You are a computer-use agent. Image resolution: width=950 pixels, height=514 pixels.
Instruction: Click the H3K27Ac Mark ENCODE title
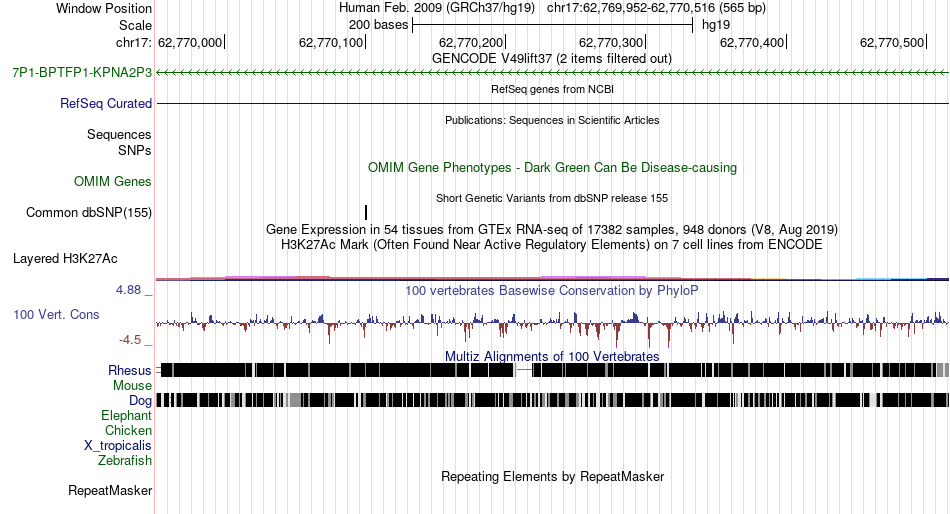tap(552, 245)
